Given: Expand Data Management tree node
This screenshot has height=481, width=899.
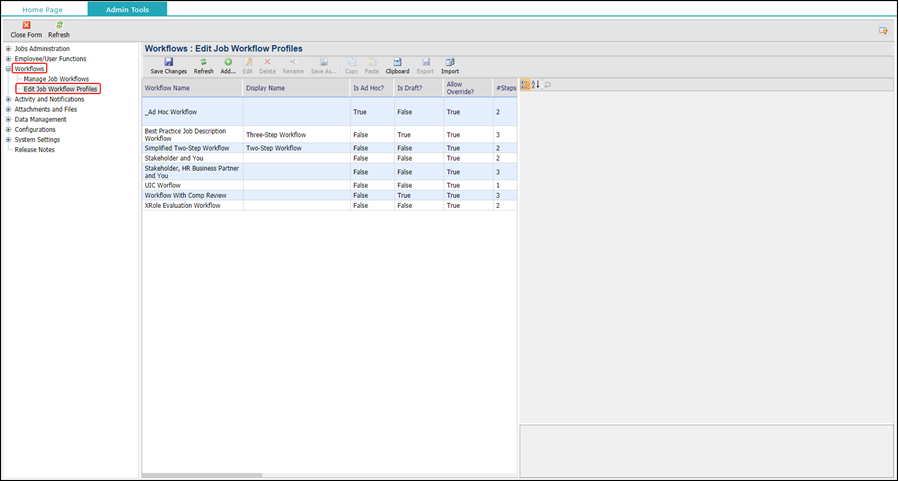Looking at the screenshot, I should click(x=9, y=119).
